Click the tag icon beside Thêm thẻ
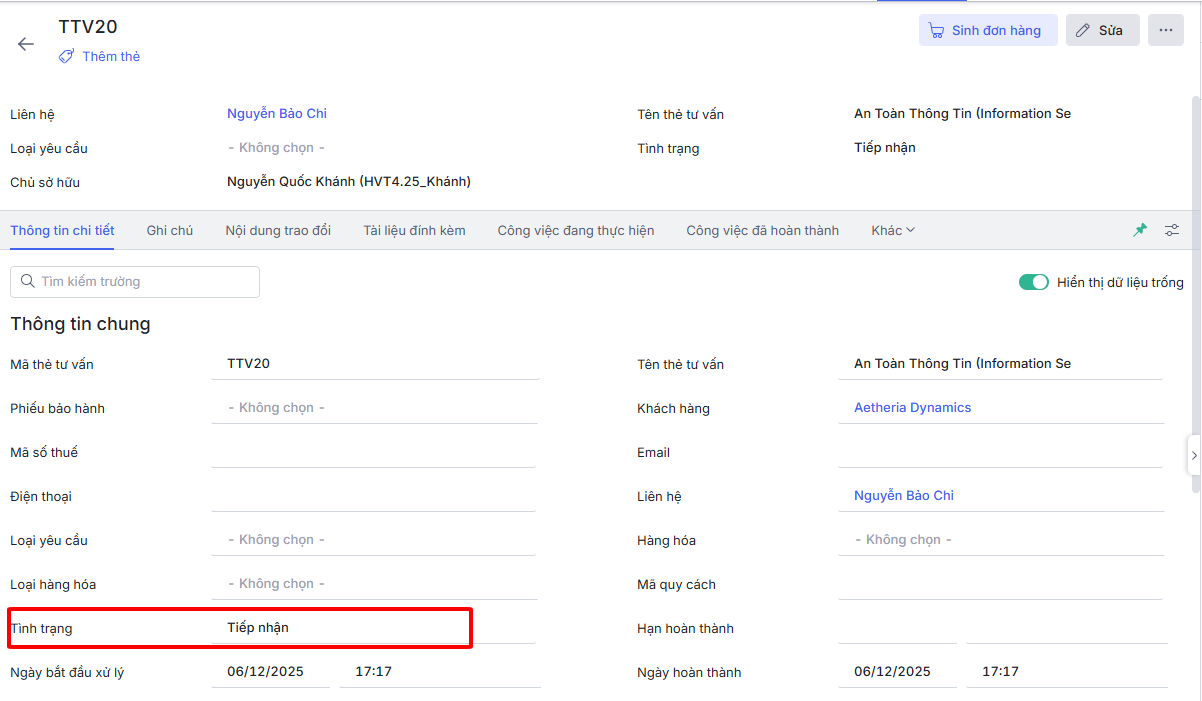 click(67, 57)
